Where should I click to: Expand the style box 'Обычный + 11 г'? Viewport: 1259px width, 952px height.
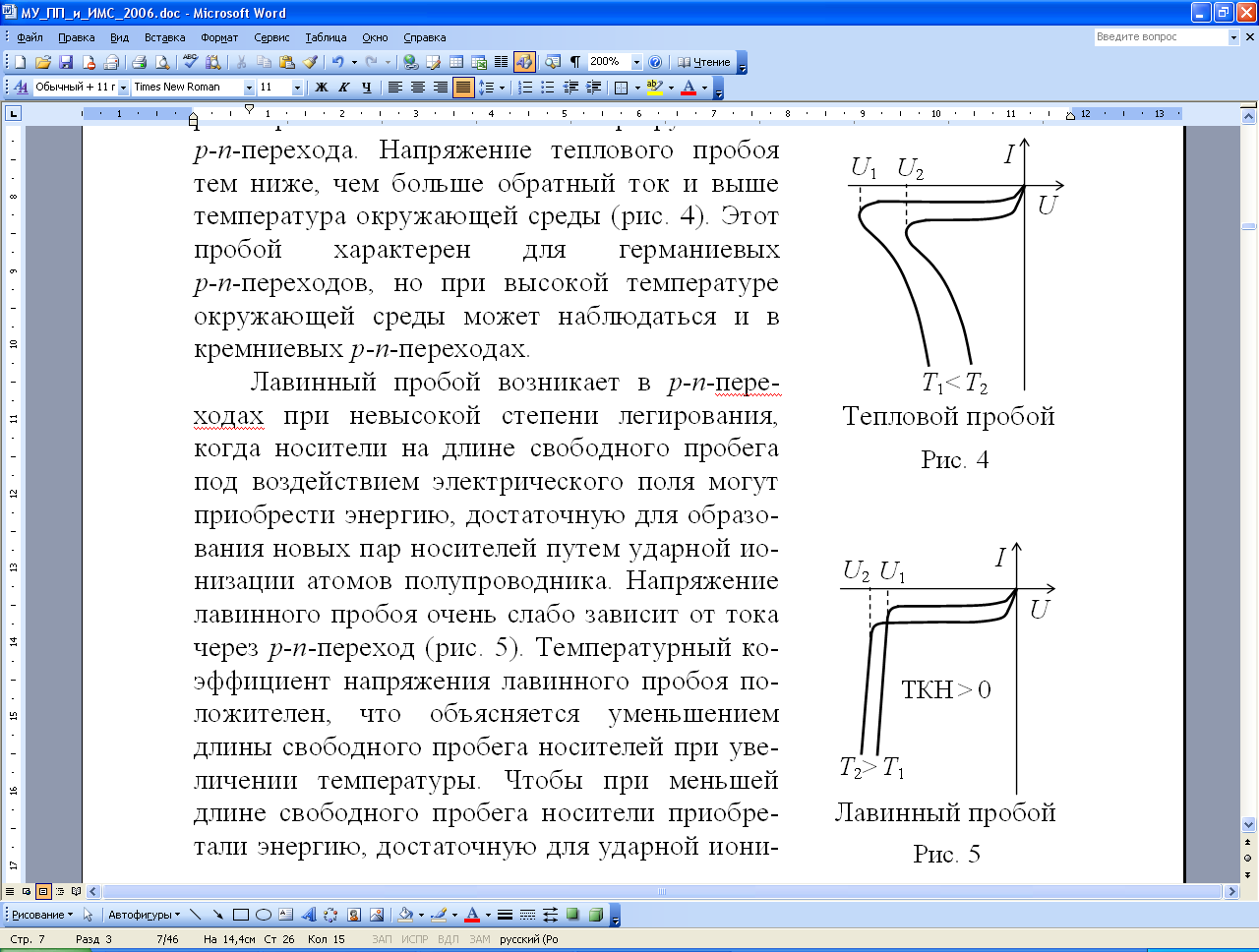pos(123,88)
